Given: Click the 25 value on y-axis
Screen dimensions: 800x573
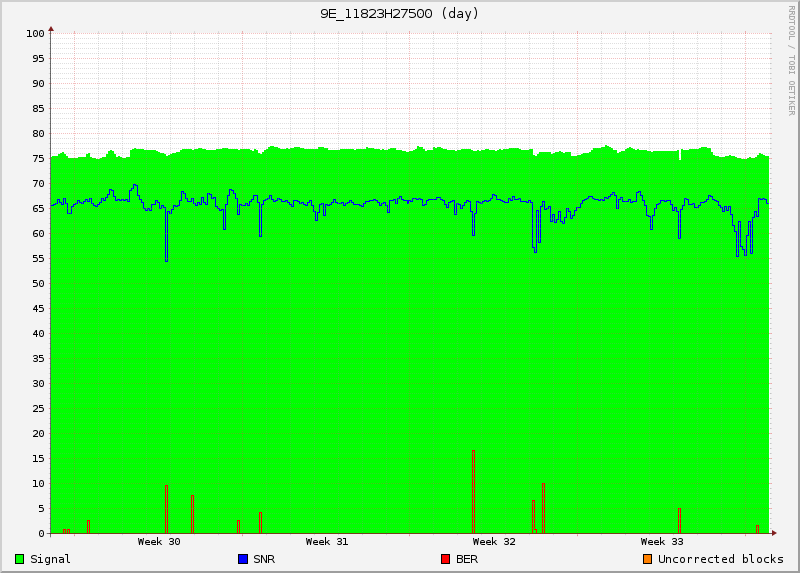Looking at the screenshot, I should pos(39,409).
